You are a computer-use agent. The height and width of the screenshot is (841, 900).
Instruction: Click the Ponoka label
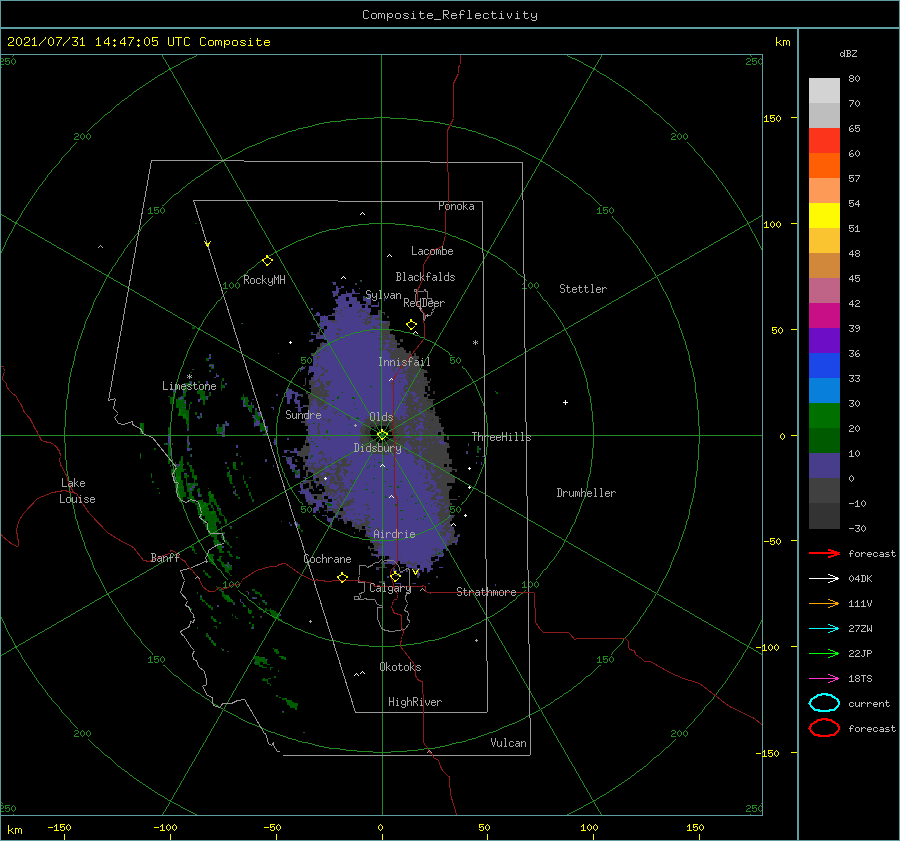pos(456,206)
